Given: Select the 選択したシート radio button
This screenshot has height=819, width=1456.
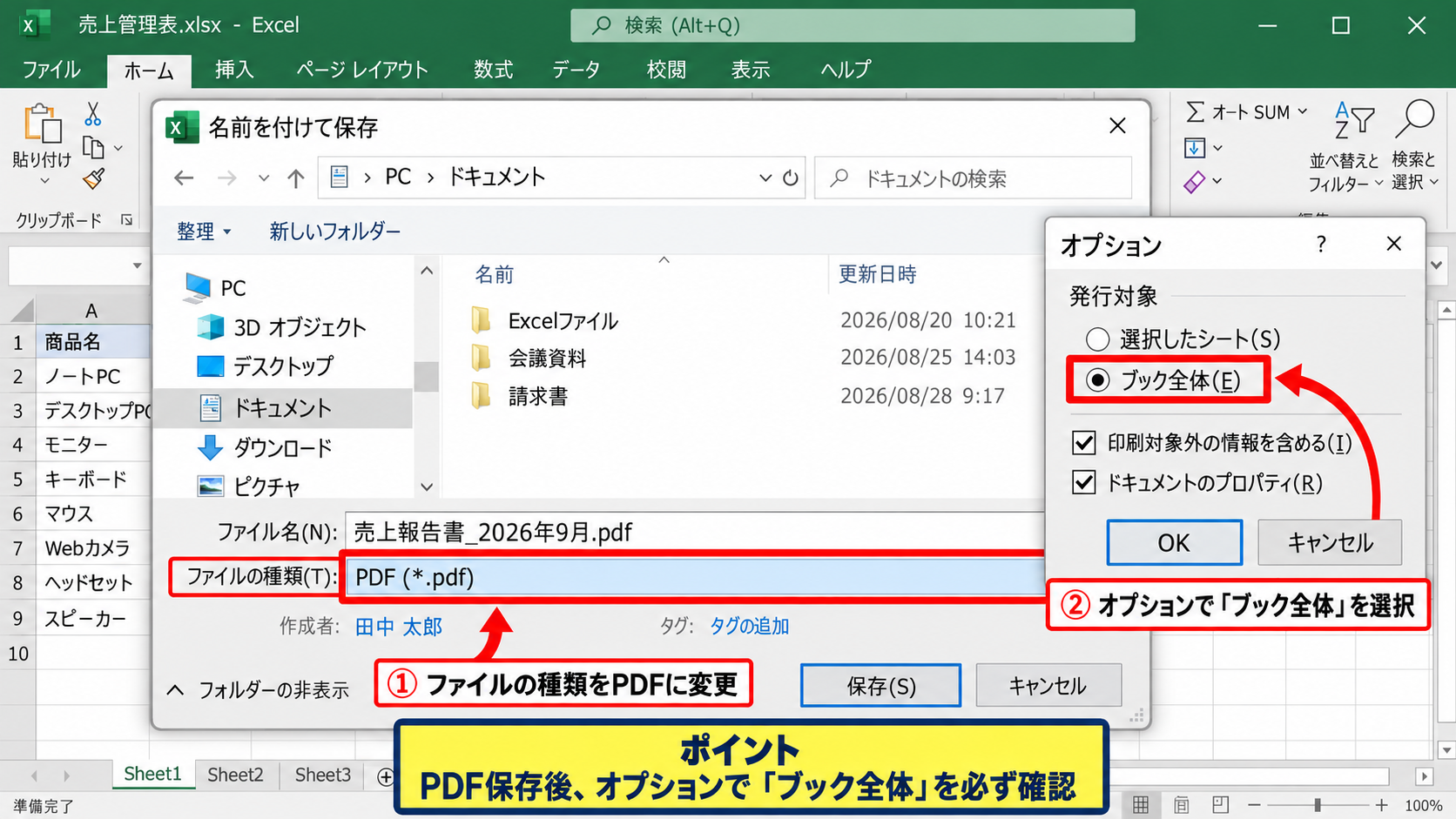Looking at the screenshot, I should [x=1097, y=339].
